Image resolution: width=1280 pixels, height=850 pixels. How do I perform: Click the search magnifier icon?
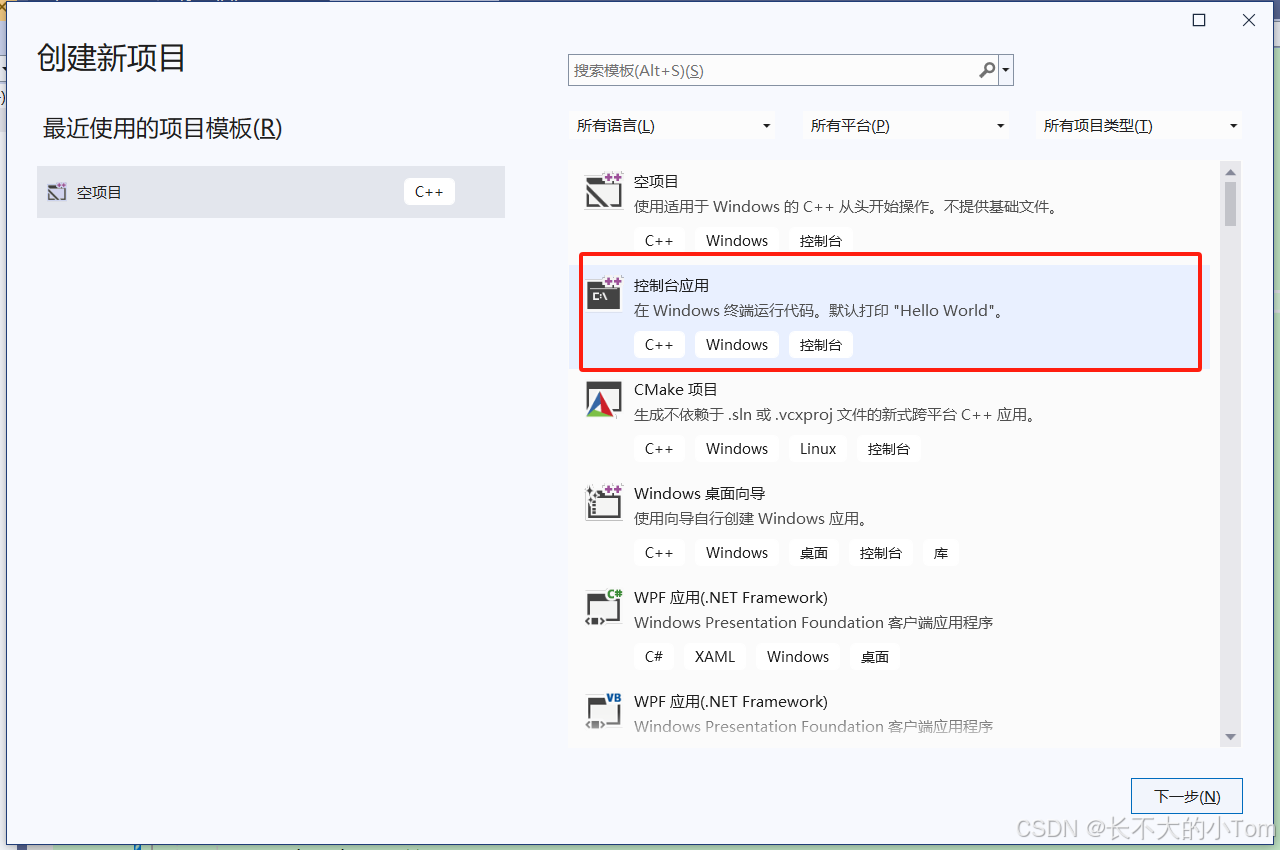point(986,70)
